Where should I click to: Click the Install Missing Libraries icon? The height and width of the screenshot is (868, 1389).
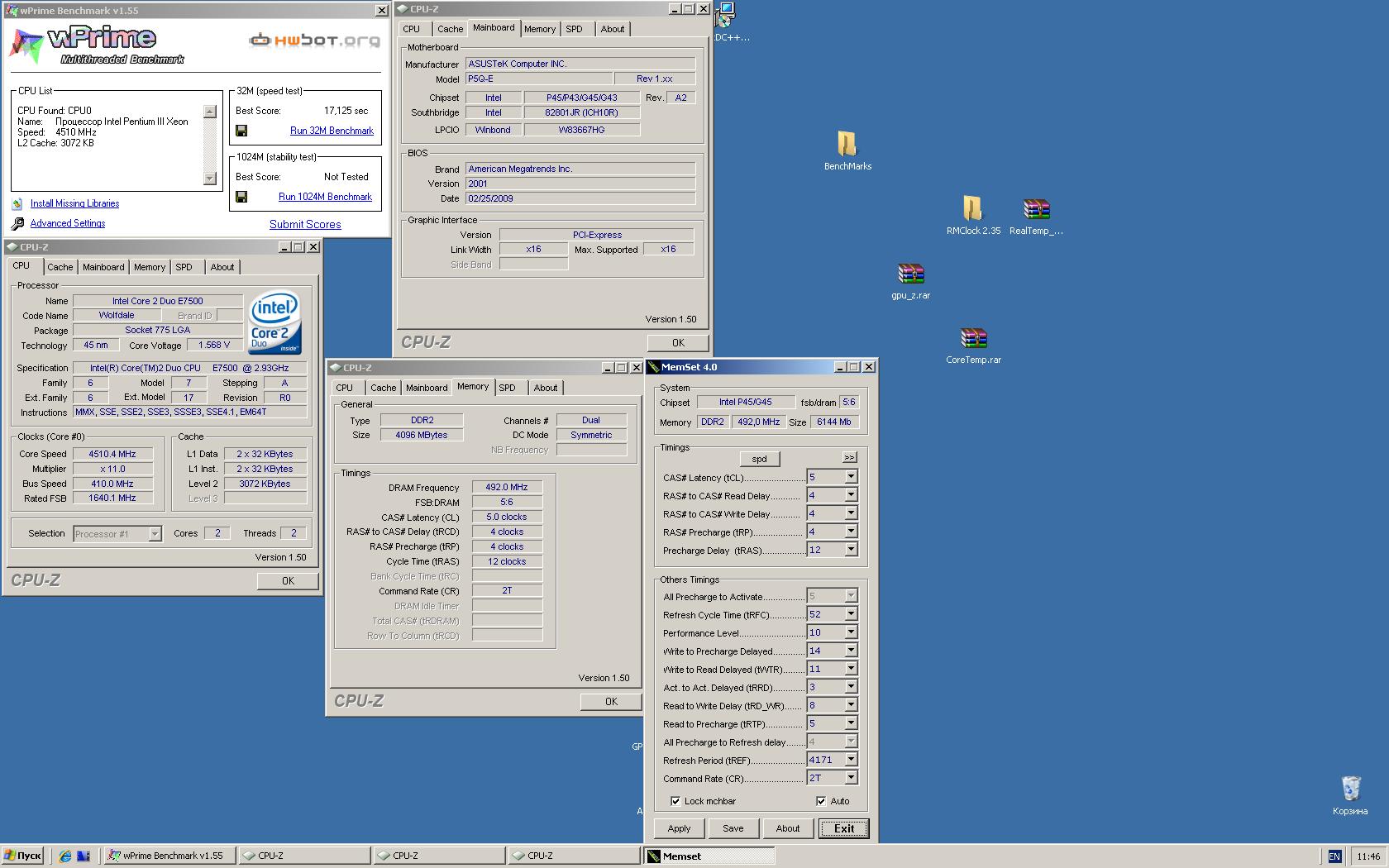(x=17, y=203)
